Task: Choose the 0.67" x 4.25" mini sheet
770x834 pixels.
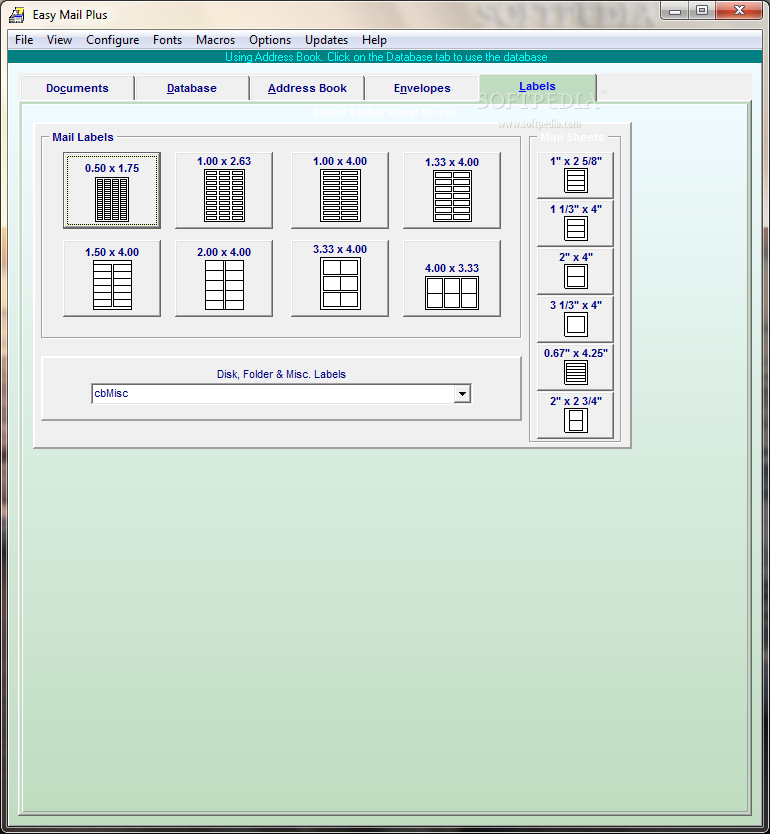Action: [575, 367]
